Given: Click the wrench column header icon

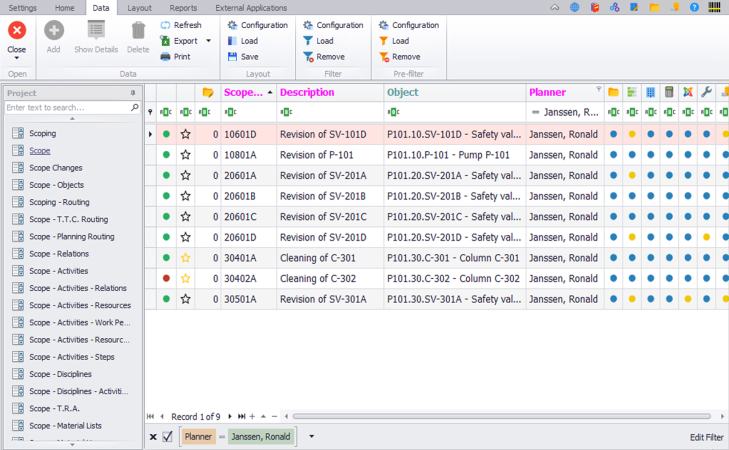Looking at the screenshot, I should (x=706, y=92).
